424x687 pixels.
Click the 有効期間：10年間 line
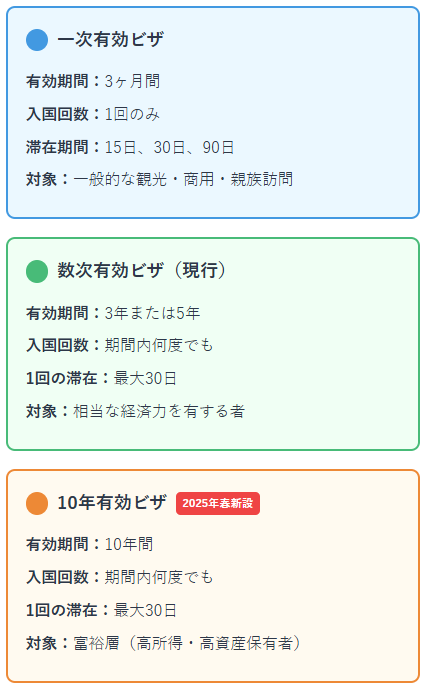pos(90,545)
